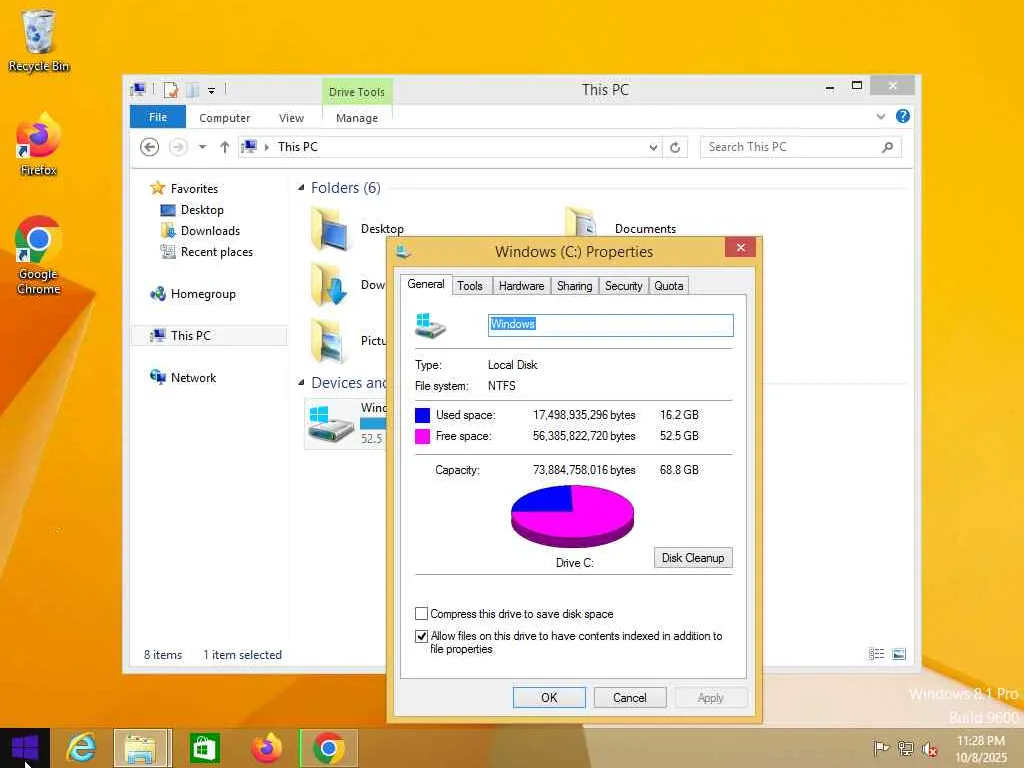Open the Computer ribbon tab

tap(225, 118)
